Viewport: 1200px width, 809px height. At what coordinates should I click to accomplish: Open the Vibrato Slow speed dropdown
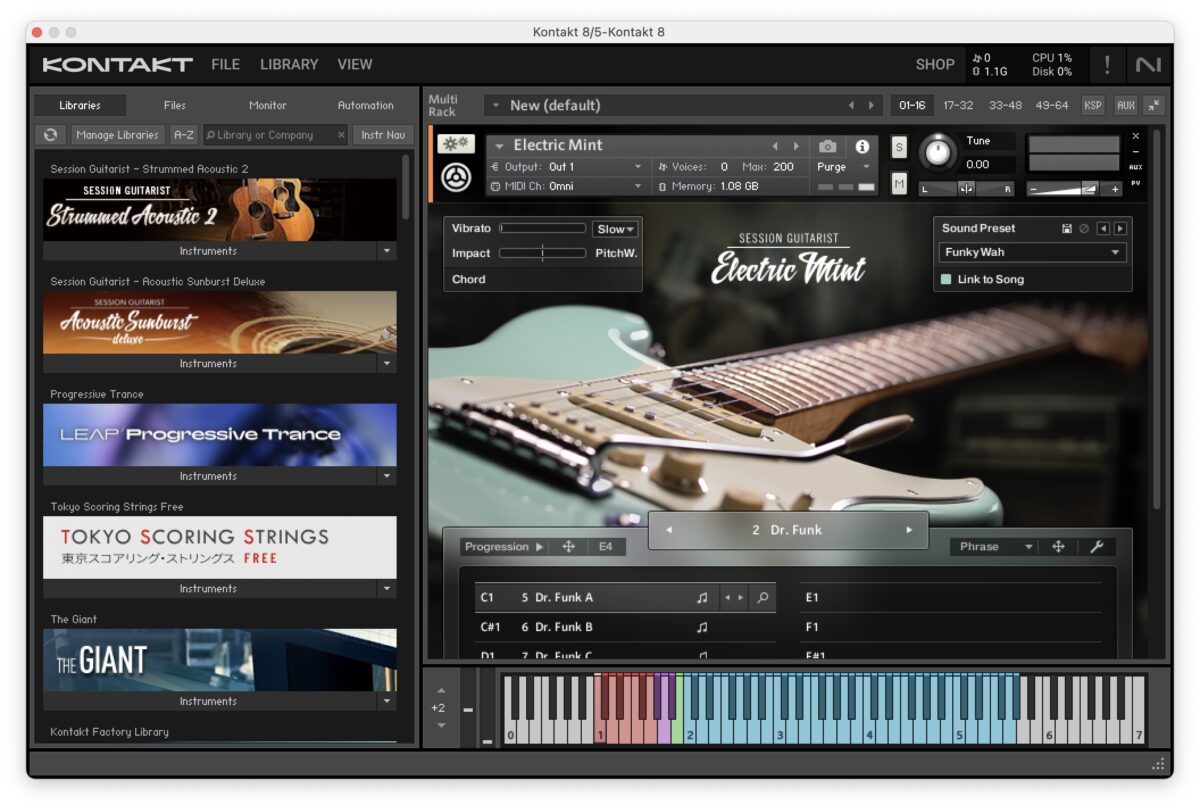pos(616,229)
